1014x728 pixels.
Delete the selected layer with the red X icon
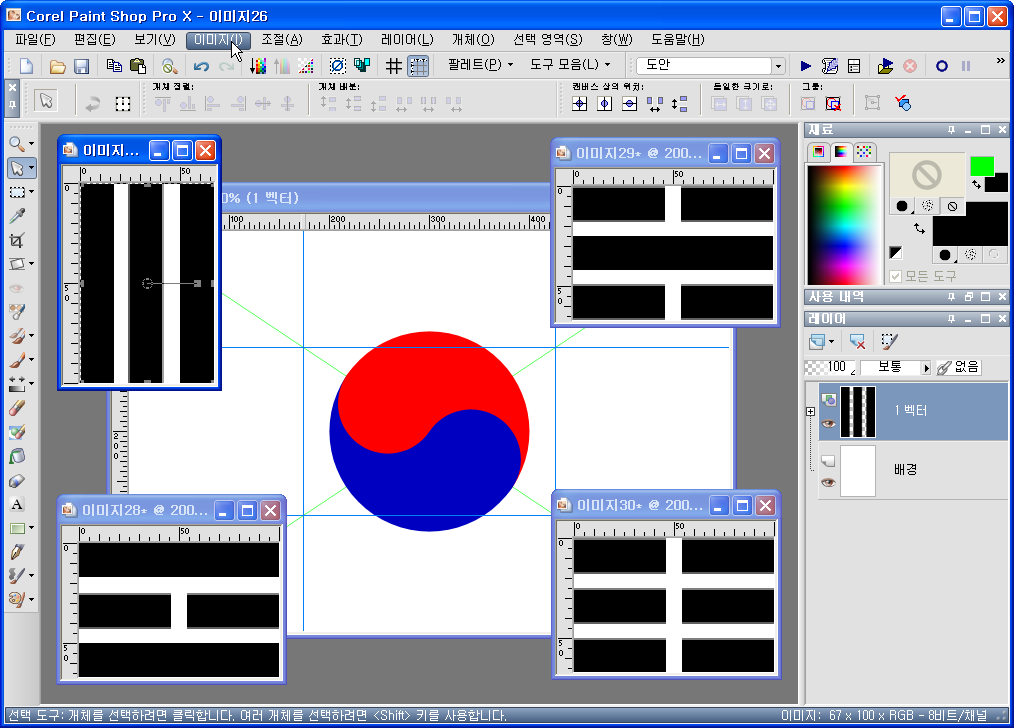pyautogui.click(x=856, y=342)
